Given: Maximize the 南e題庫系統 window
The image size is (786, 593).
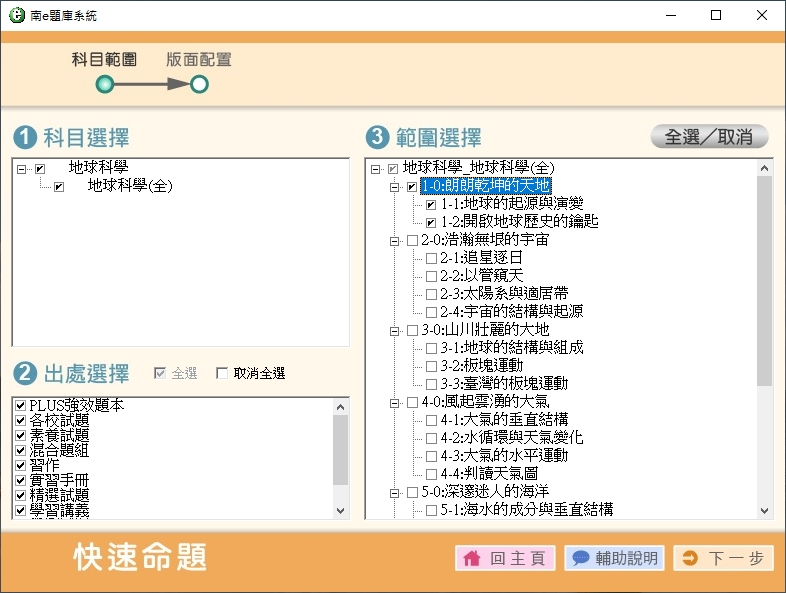Looking at the screenshot, I should (x=716, y=15).
